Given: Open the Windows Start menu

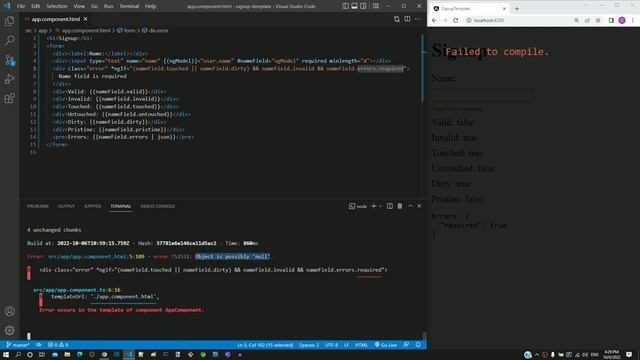Looking at the screenshot, I should click(x=6, y=355).
